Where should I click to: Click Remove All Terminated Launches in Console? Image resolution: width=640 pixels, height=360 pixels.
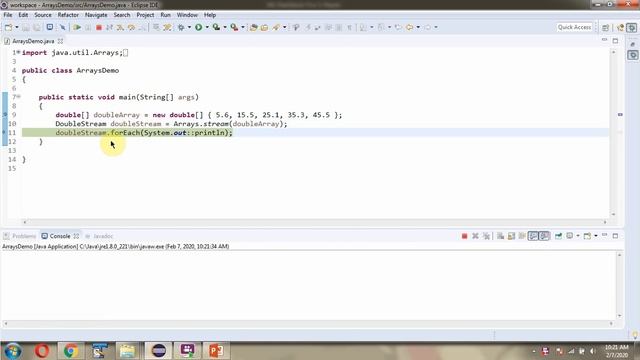point(486,236)
